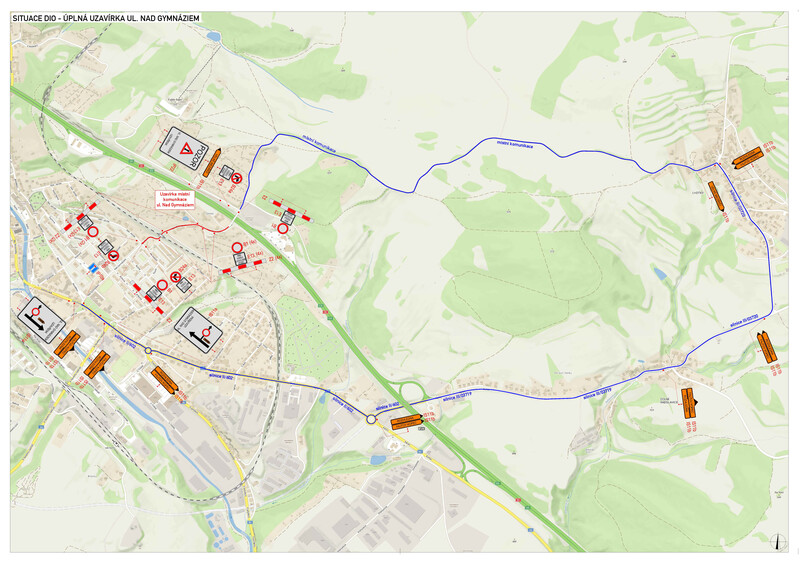Viewport: 800px width, 563px height.
Task: Click the B1 no-entry sign east of highway
Action: tap(283, 228)
